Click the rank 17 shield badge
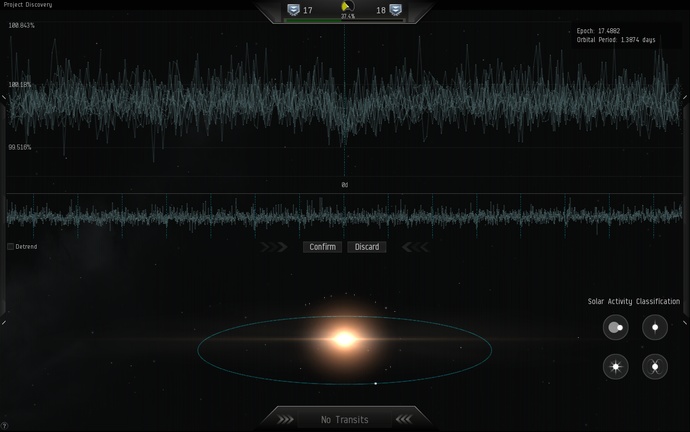The height and width of the screenshot is (432, 690). click(293, 10)
